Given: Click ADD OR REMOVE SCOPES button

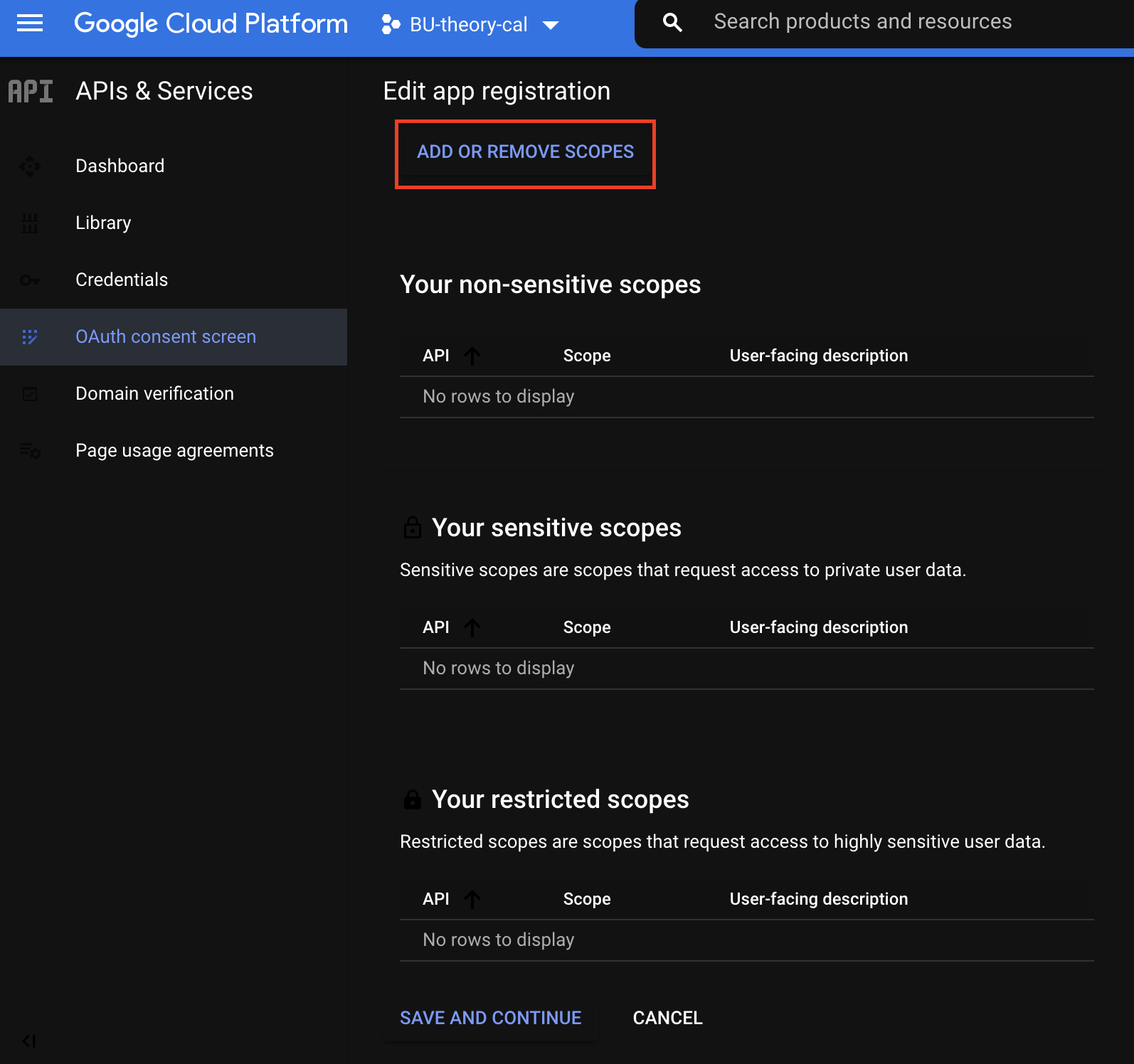Looking at the screenshot, I should click(525, 152).
